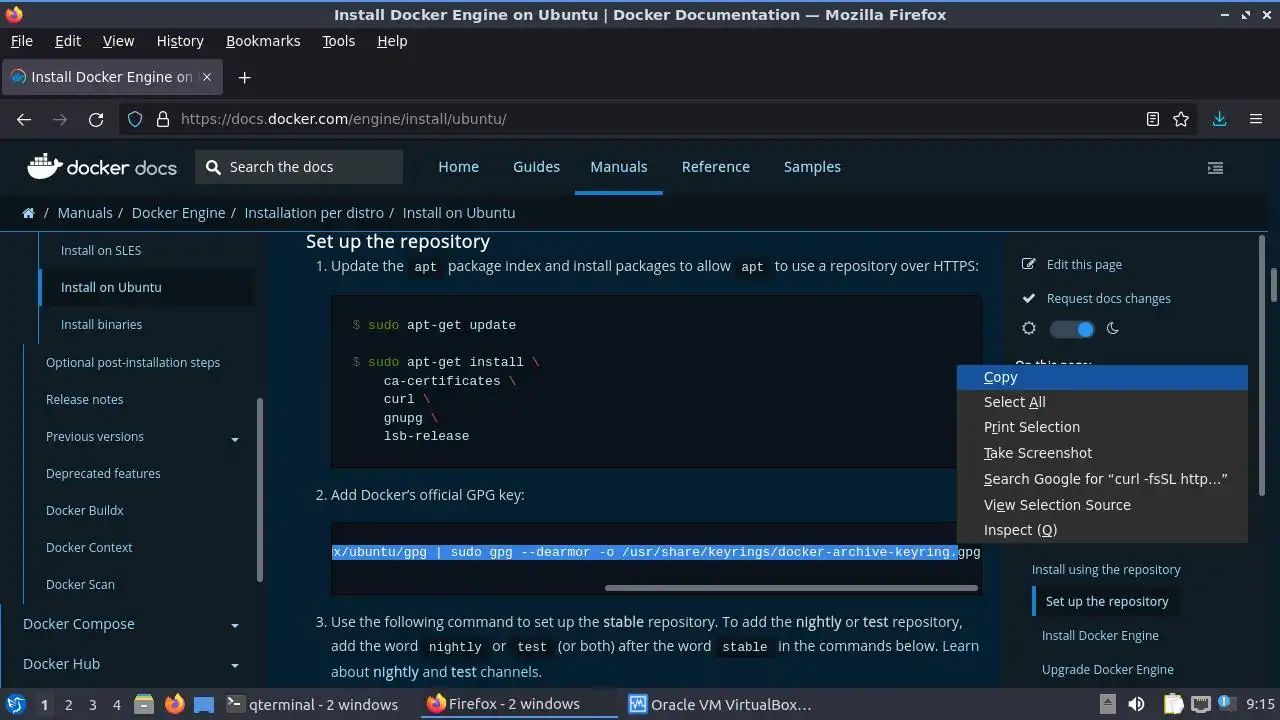Viewport: 1280px width, 720px height.
Task: Jump to Upgrade Docker Engine section
Action: pos(1108,670)
